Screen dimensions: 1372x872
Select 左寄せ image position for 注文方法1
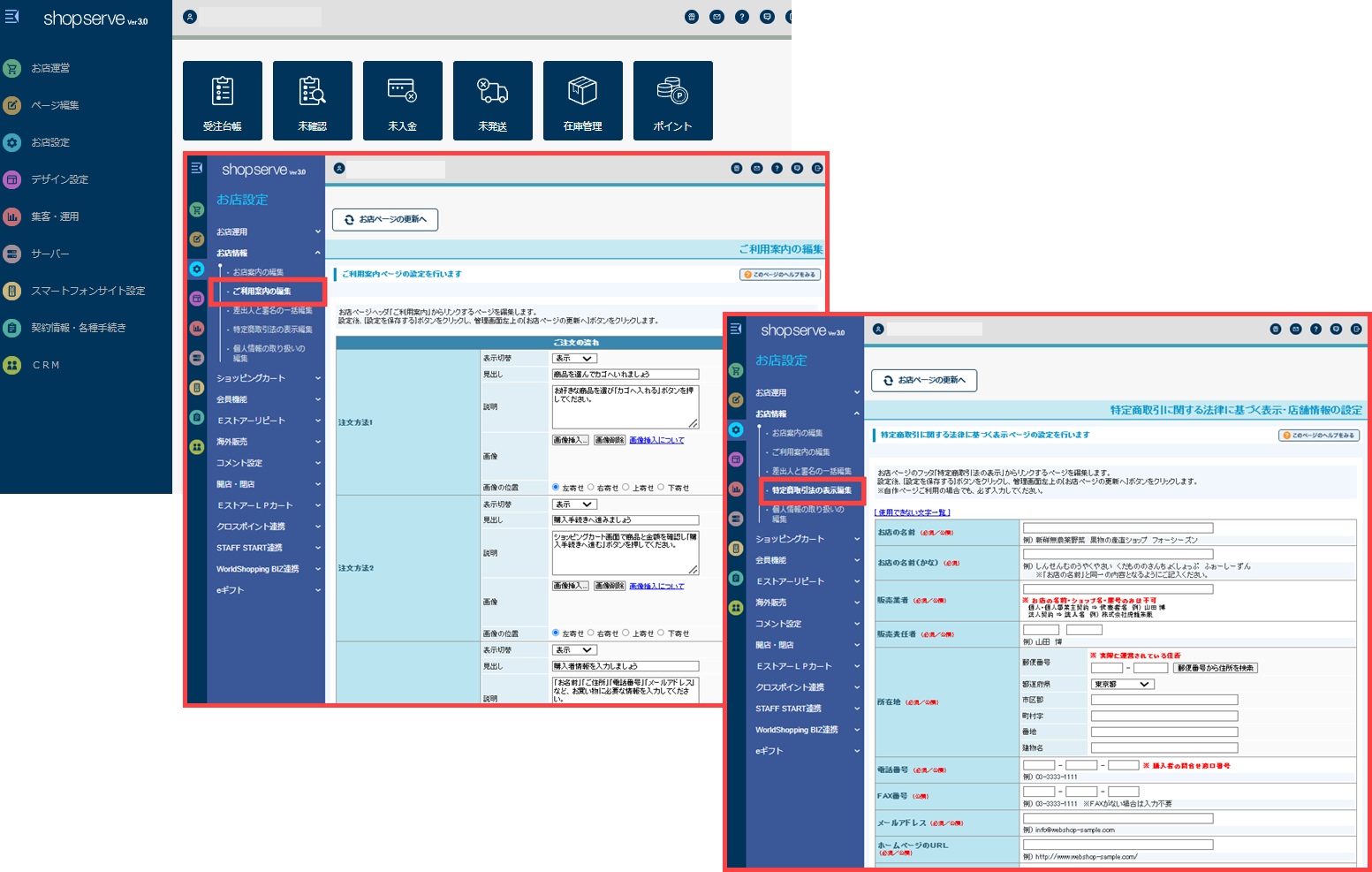[x=556, y=487]
